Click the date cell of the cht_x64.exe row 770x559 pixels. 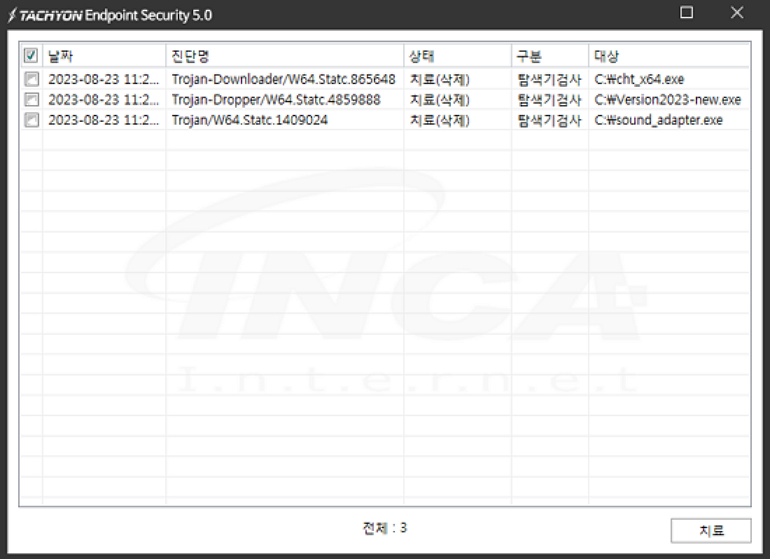pyautogui.click(x=104, y=79)
